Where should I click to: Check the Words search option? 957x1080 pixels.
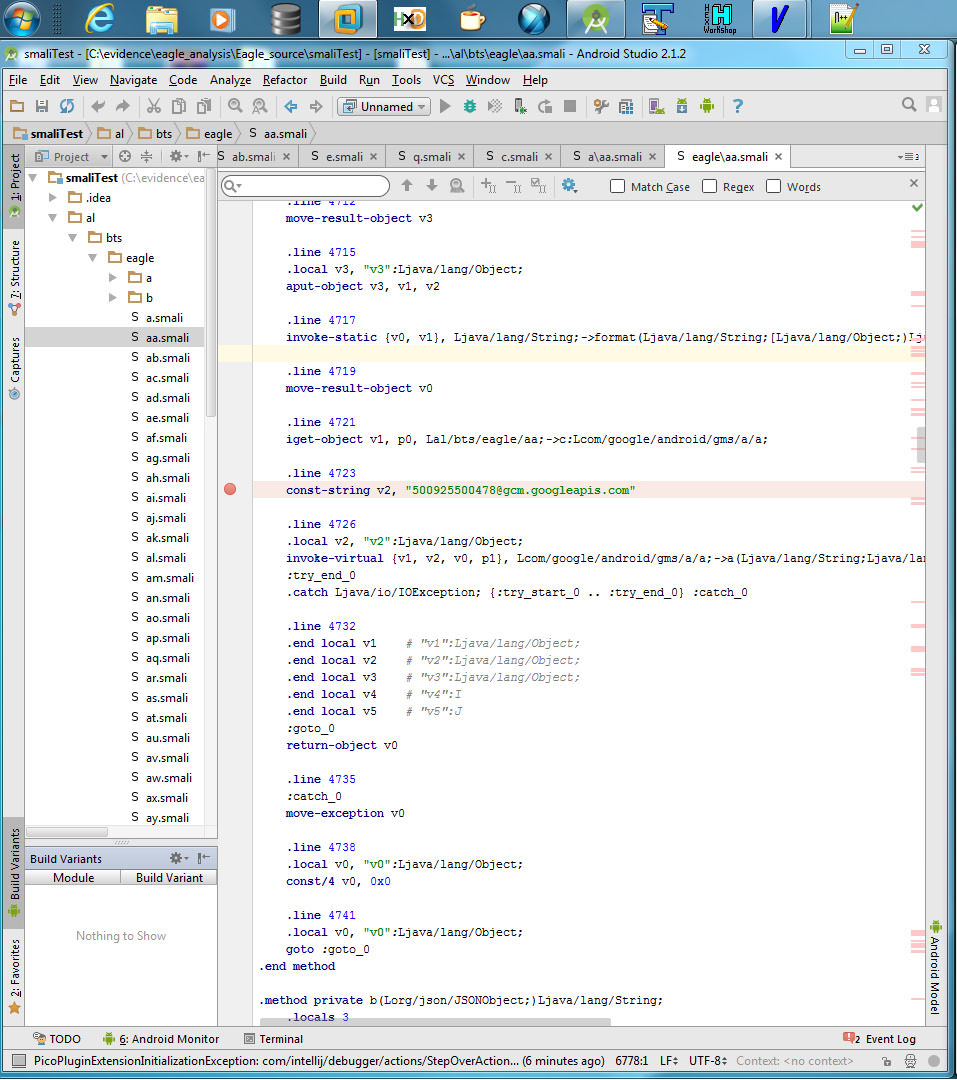tap(774, 186)
